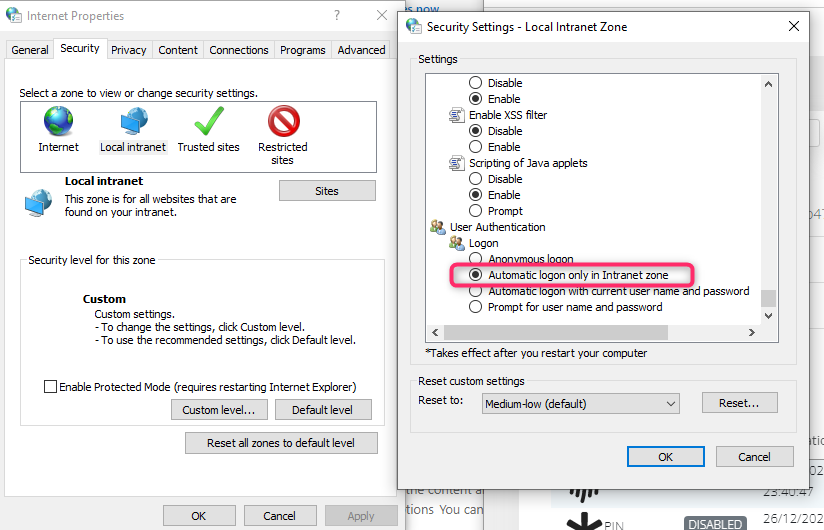Enable Protected Mode checkbox
The height and width of the screenshot is (530, 824).
point(50,387)
